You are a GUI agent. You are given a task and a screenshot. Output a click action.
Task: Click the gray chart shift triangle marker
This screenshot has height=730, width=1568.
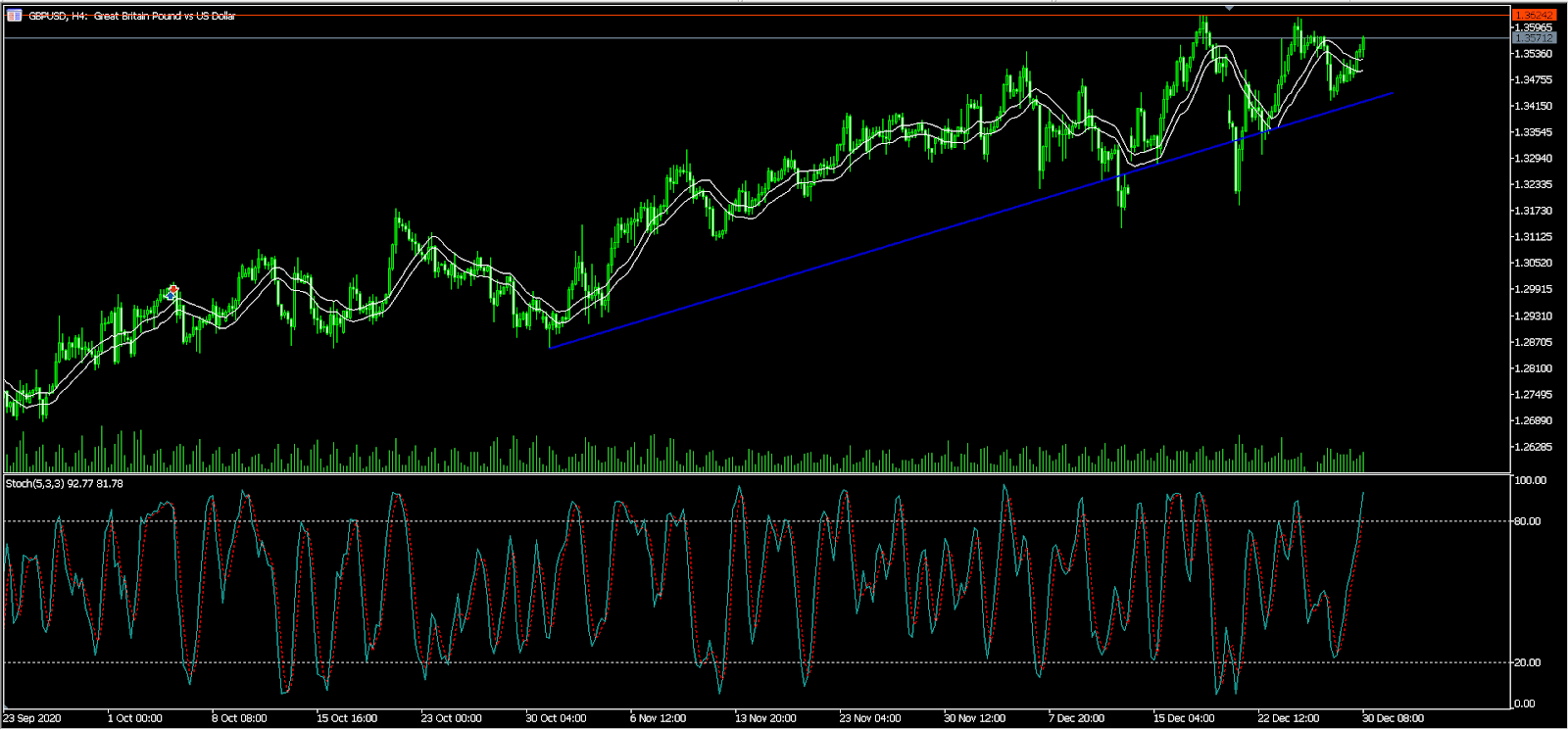coord(1229,8)
